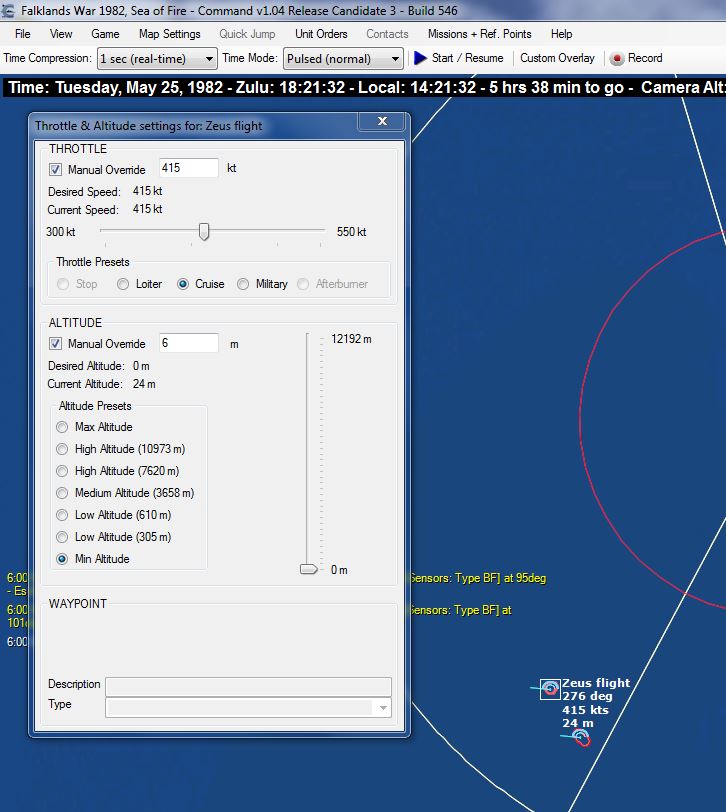
Task: Open the Time Compression dropdown
Action: tap(157, 59)
